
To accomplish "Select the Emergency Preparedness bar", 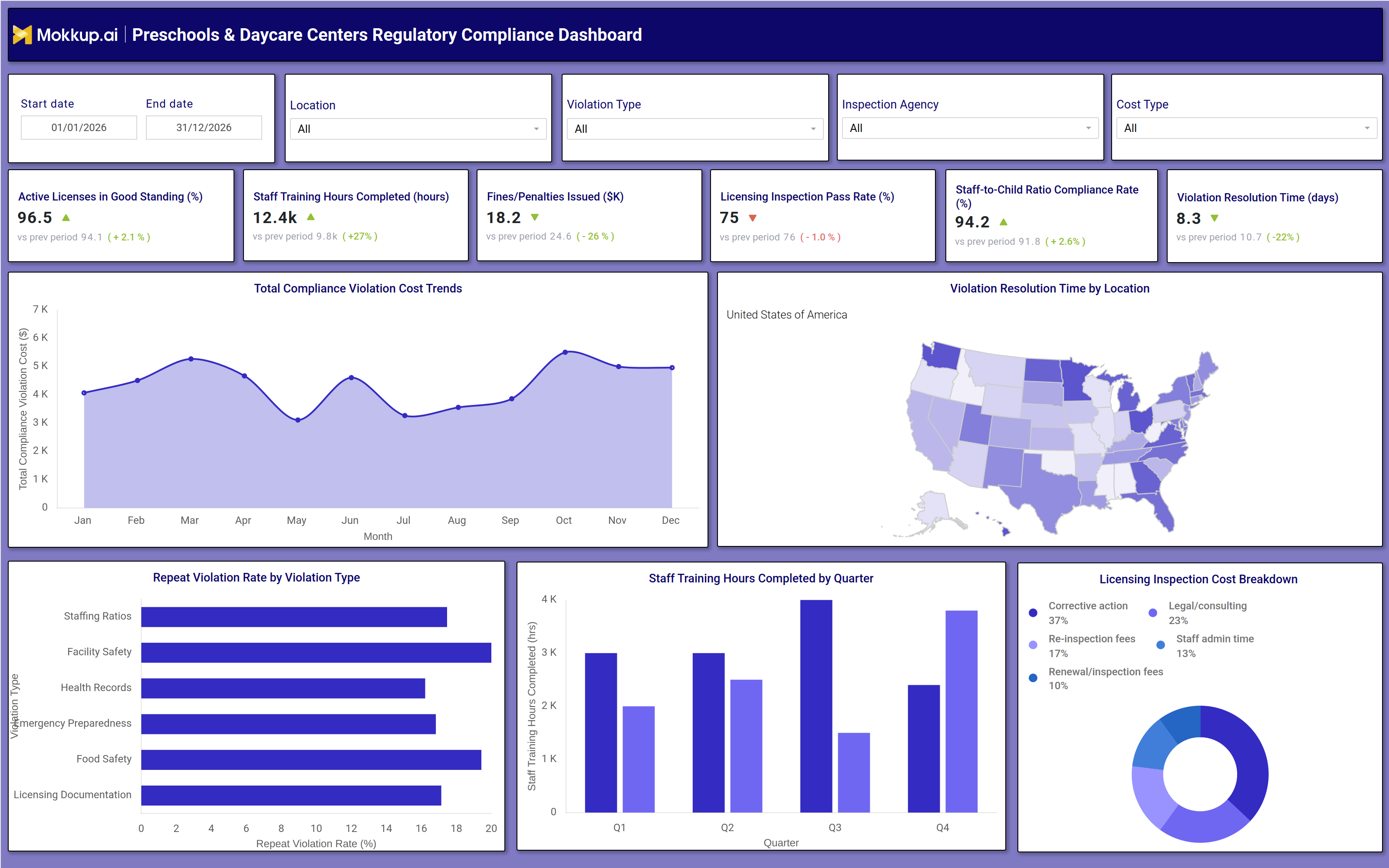I will [288, 724].
